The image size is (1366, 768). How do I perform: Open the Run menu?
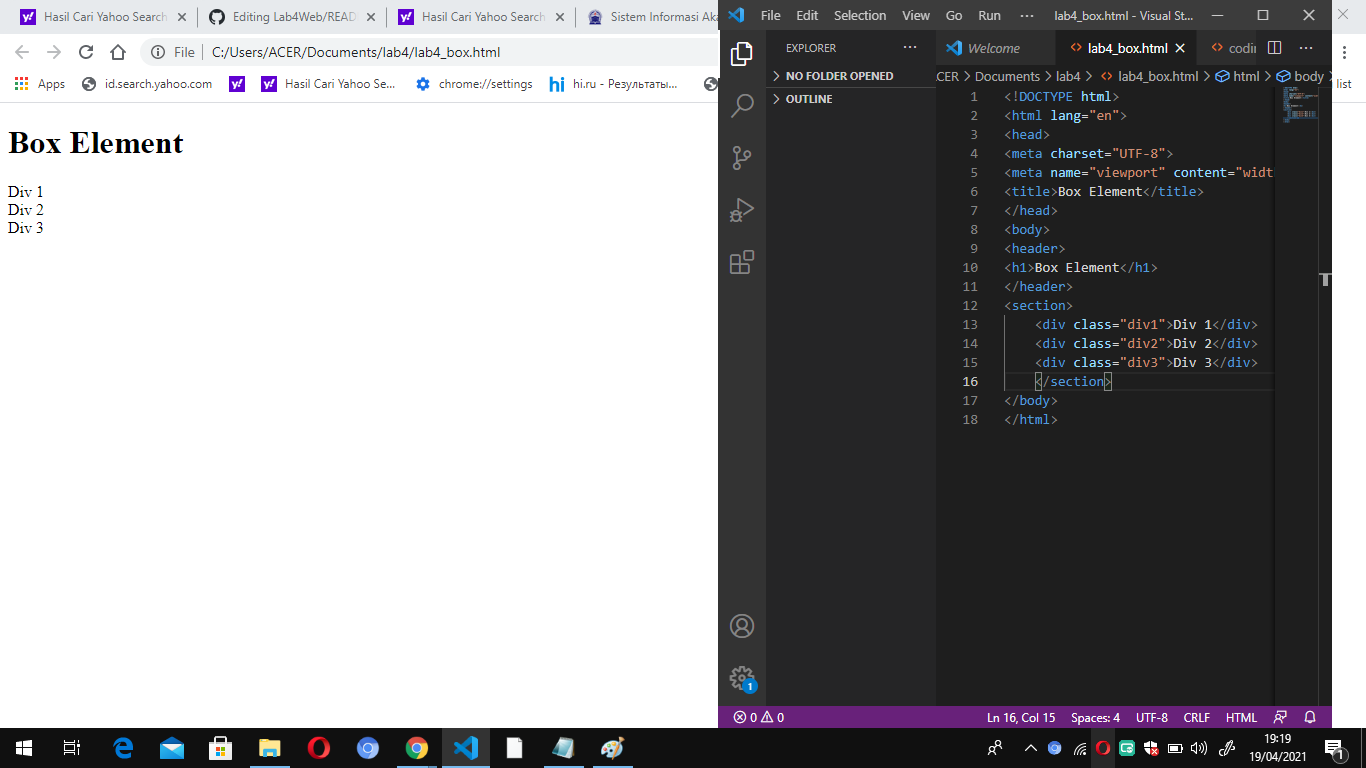[x=989, y=15]
